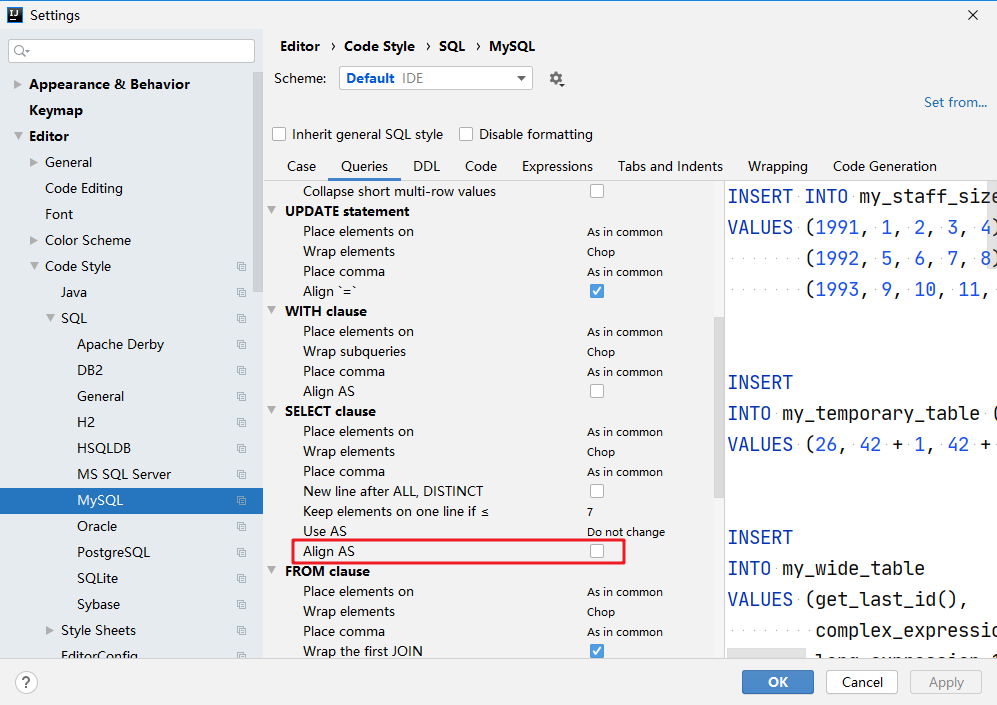Image resolution: width=997 pixels, height=705 pixels.
Task: Click the Apply button
Action: click(x=946, y=682)
